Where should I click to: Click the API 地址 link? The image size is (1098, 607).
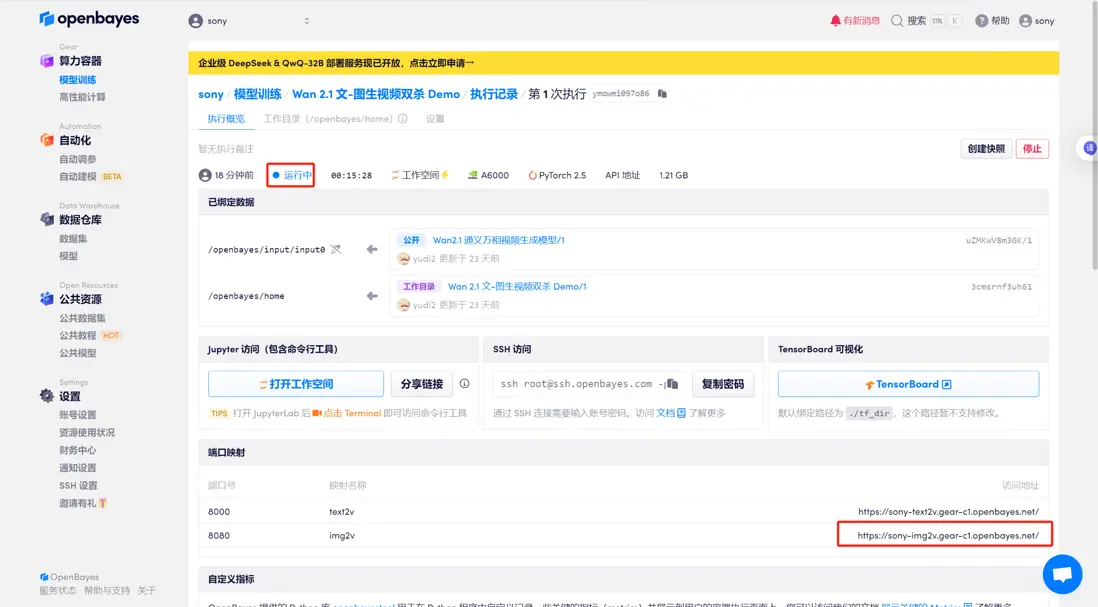coord(623,175)
